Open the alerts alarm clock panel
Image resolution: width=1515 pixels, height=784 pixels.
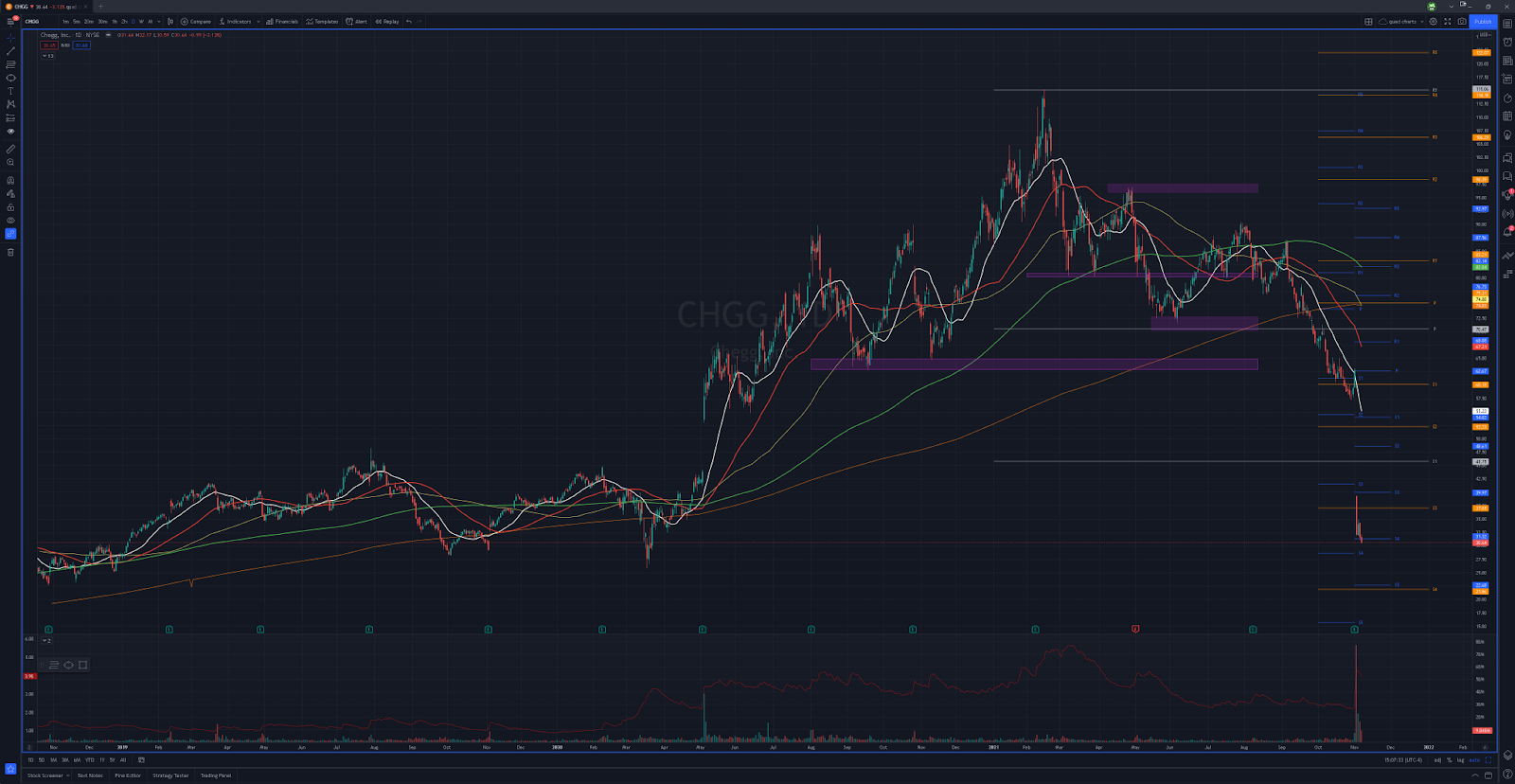[1507, 42]
